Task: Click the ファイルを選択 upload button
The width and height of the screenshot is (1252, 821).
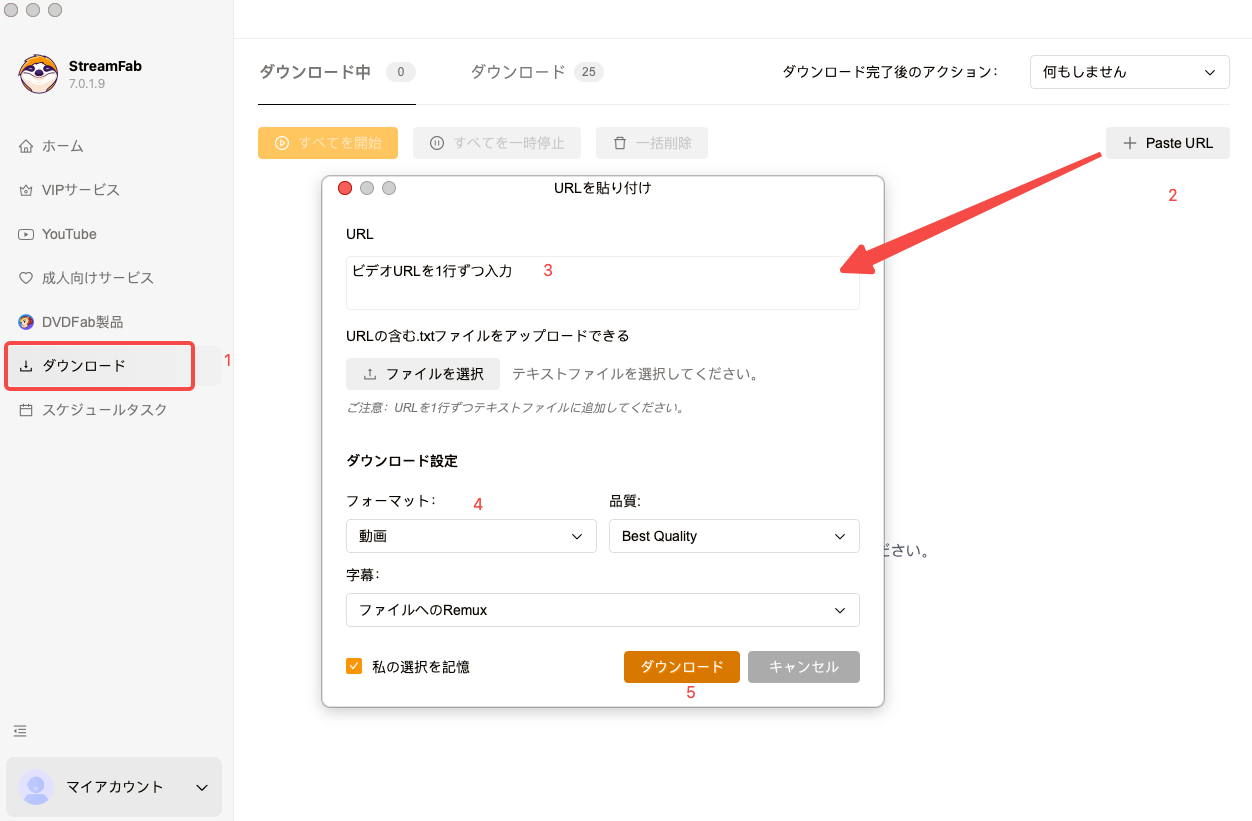Action: 423,374
